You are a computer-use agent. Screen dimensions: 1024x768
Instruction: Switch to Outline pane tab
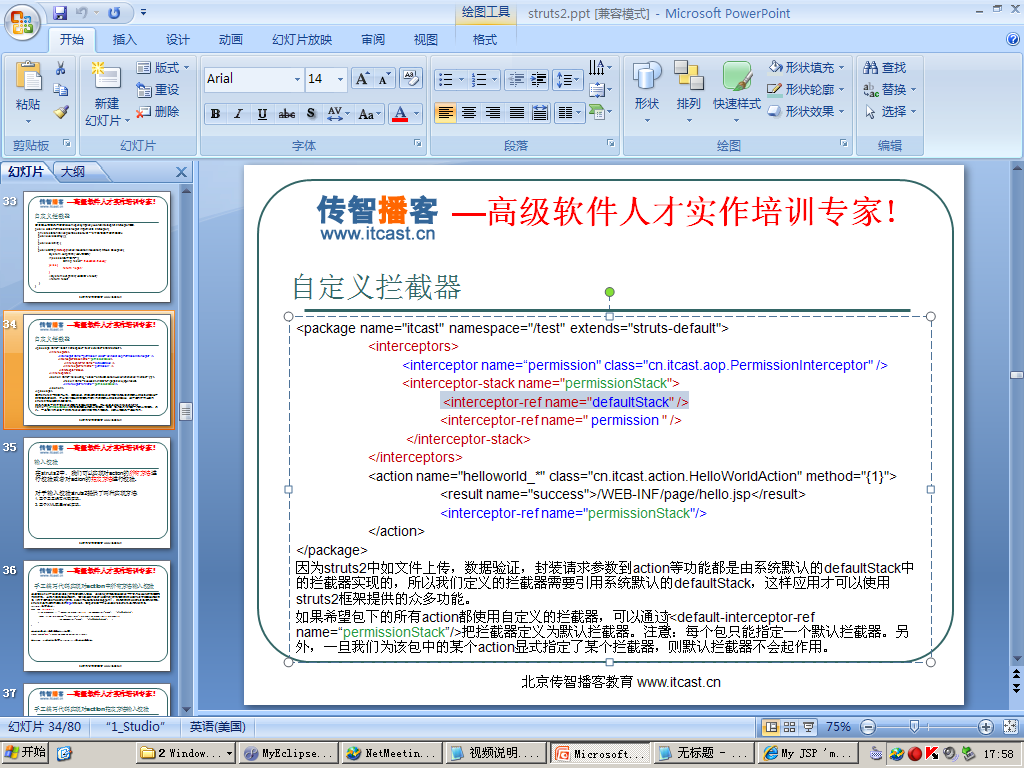(73, 172)
